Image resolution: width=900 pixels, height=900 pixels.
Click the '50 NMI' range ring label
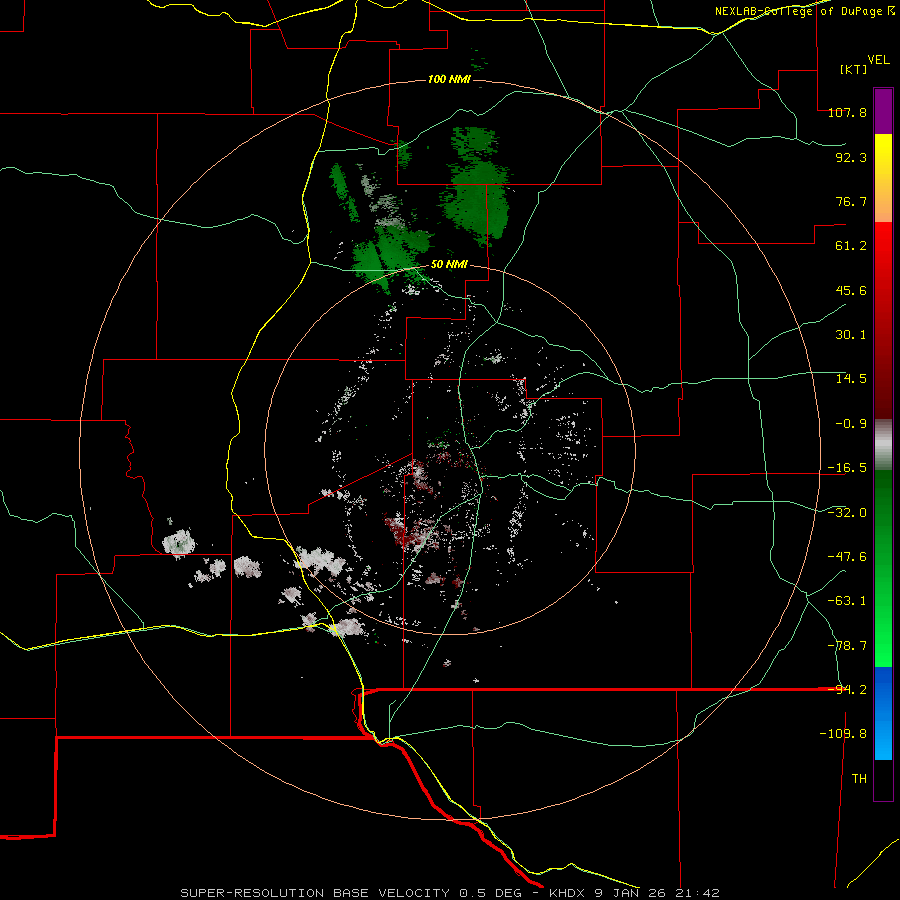click(449, 265)
